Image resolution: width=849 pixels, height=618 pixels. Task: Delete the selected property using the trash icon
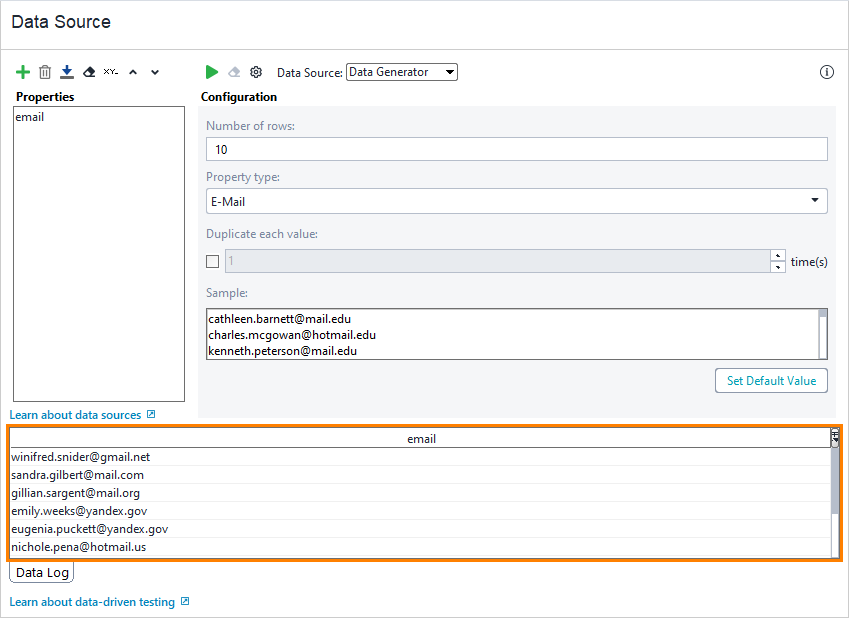[x=44, y=71]
